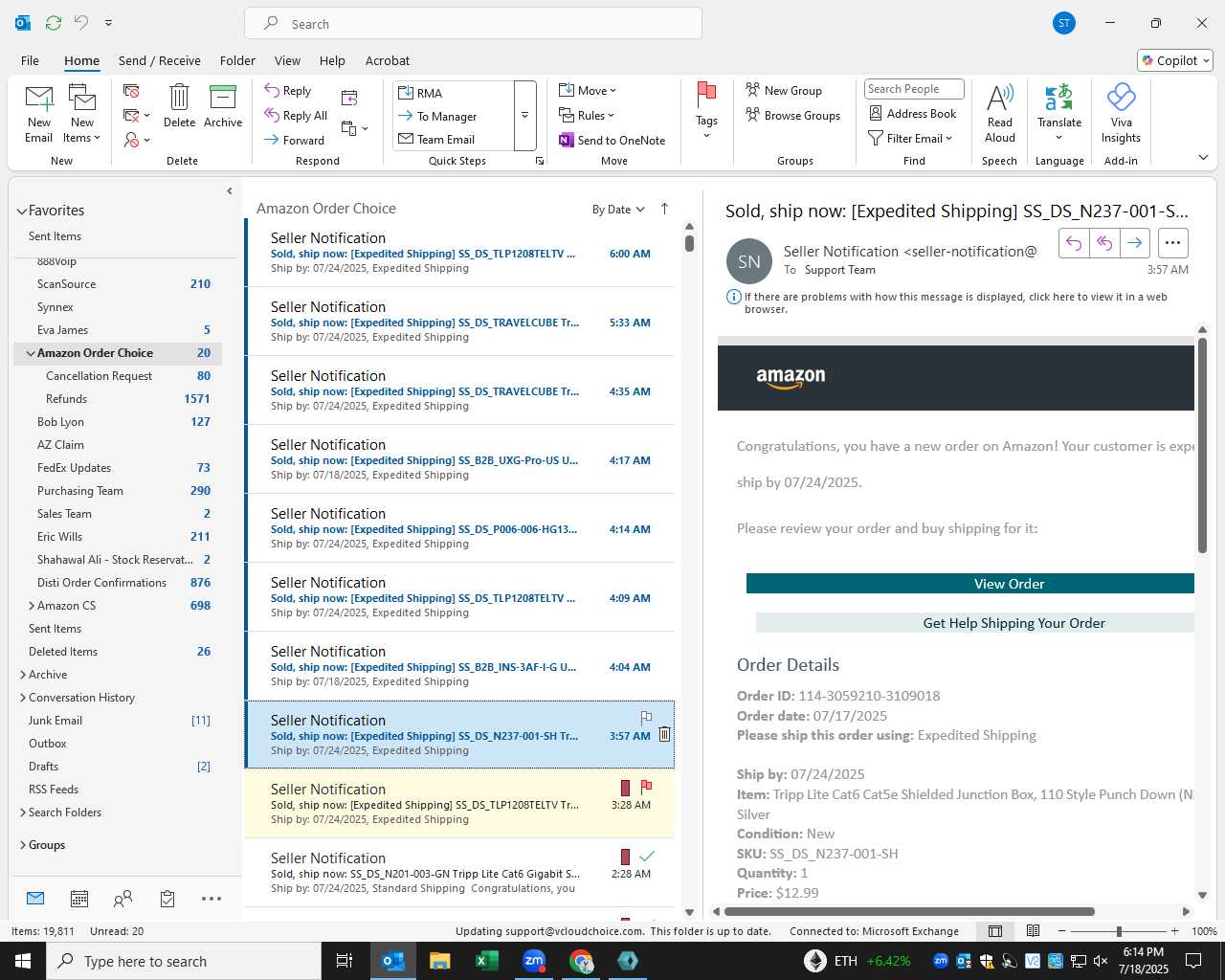
Task: Click Send to OneNote
Action: click(x=612, y=140)
